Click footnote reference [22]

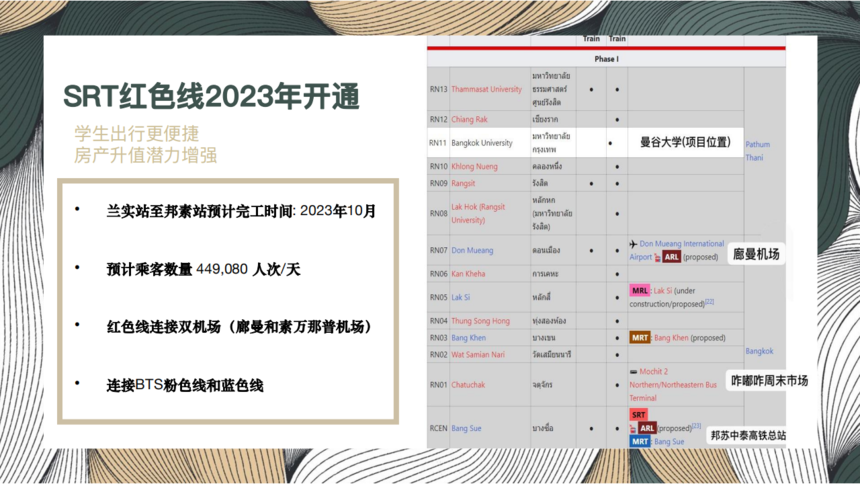(709, 301)
